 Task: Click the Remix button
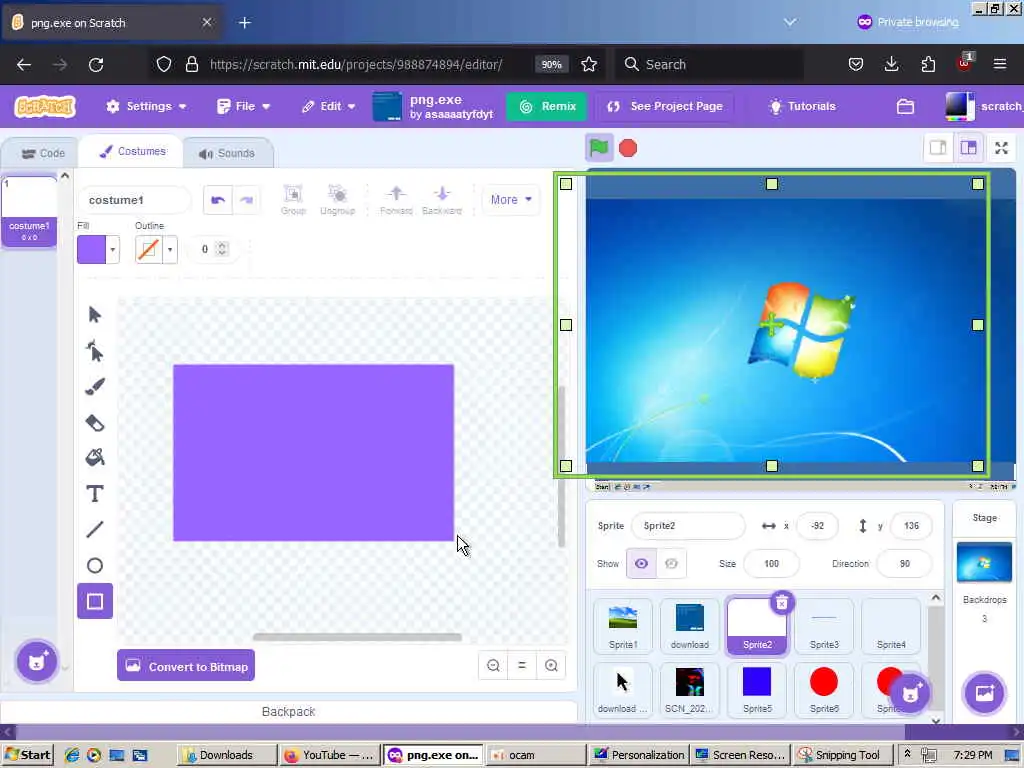(547, 106)
